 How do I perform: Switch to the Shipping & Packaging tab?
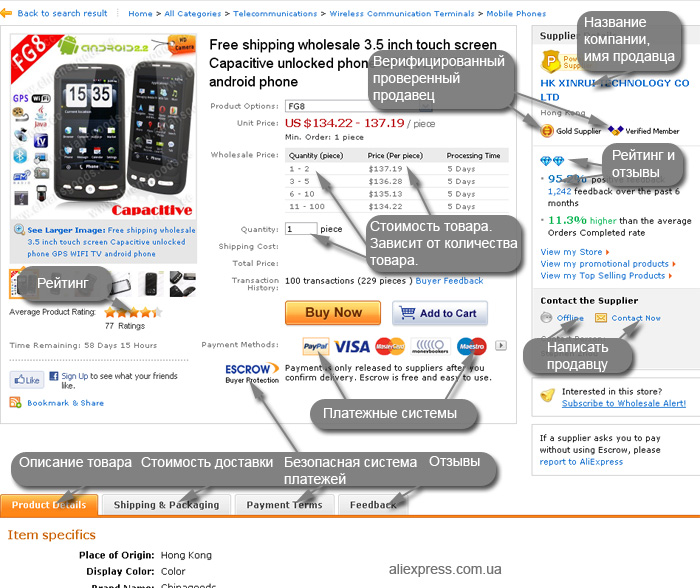click(x=167, y=505)
